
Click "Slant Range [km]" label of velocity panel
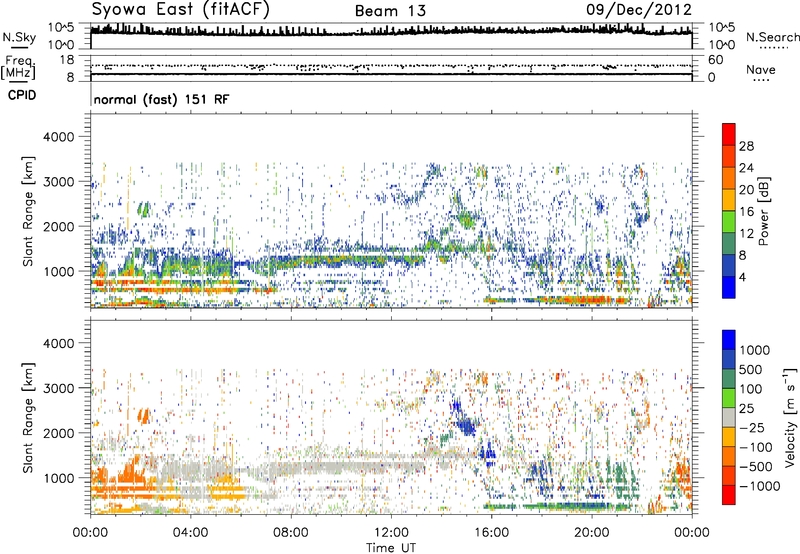(28, 417)
